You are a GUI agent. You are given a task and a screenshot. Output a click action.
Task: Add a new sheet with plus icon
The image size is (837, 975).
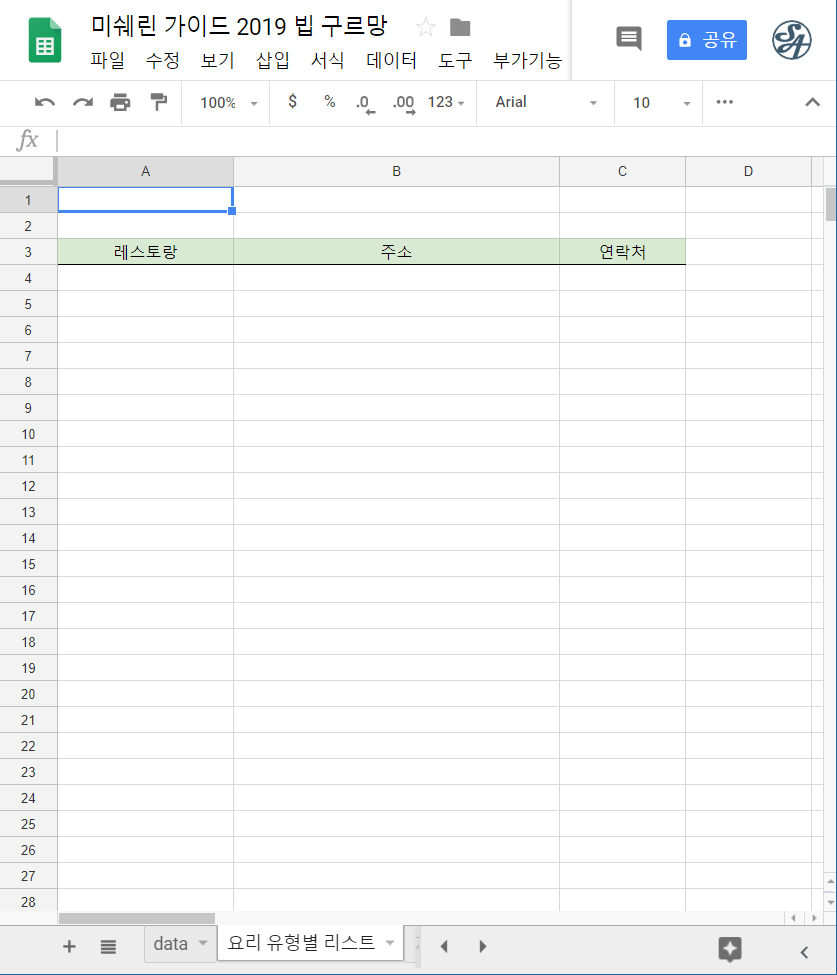69,947
